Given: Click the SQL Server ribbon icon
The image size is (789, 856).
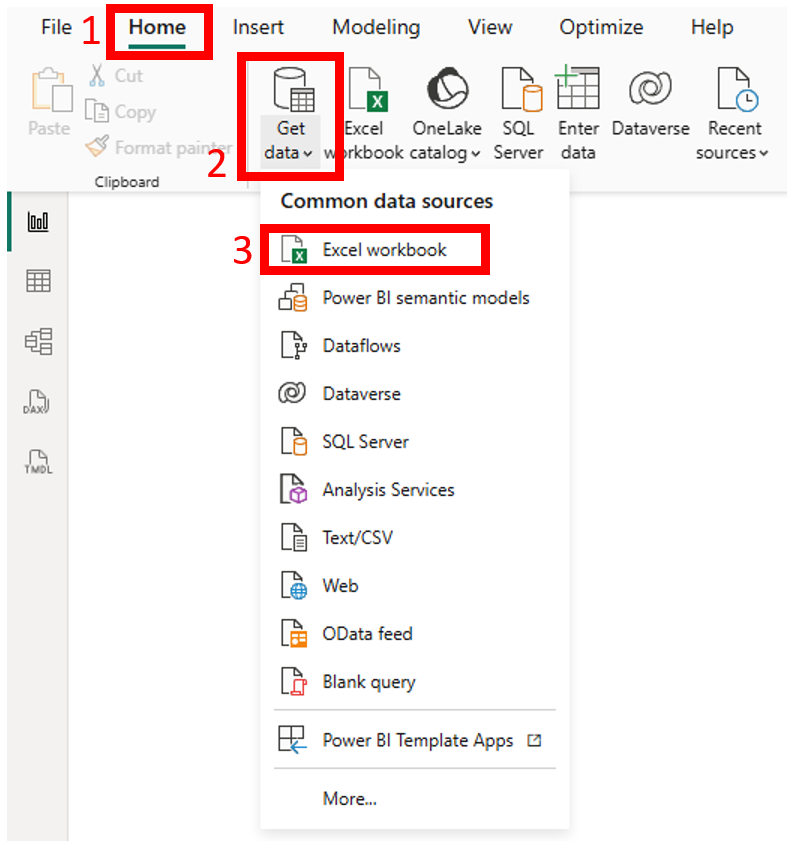Looking at the screenshot, I should pyautogui.click(x=521, y=88).
